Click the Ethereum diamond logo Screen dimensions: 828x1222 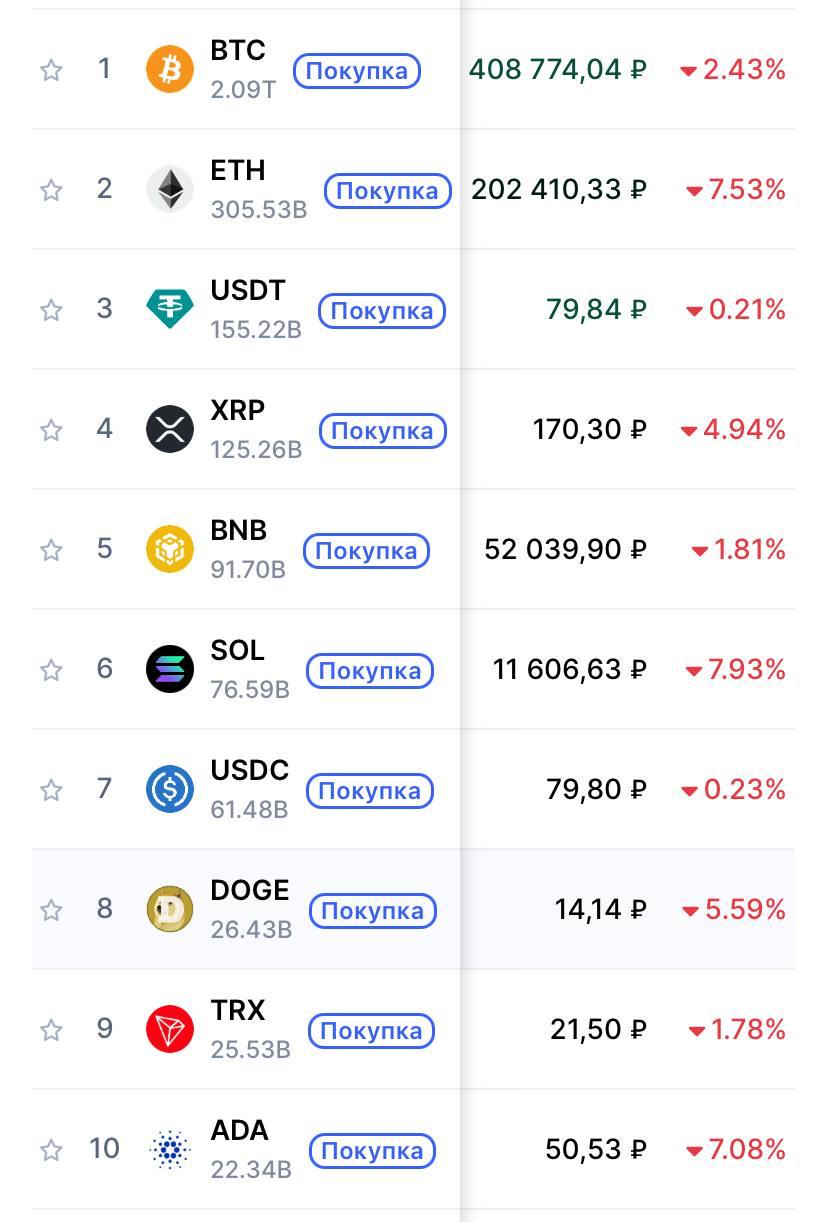pos(170,190)
